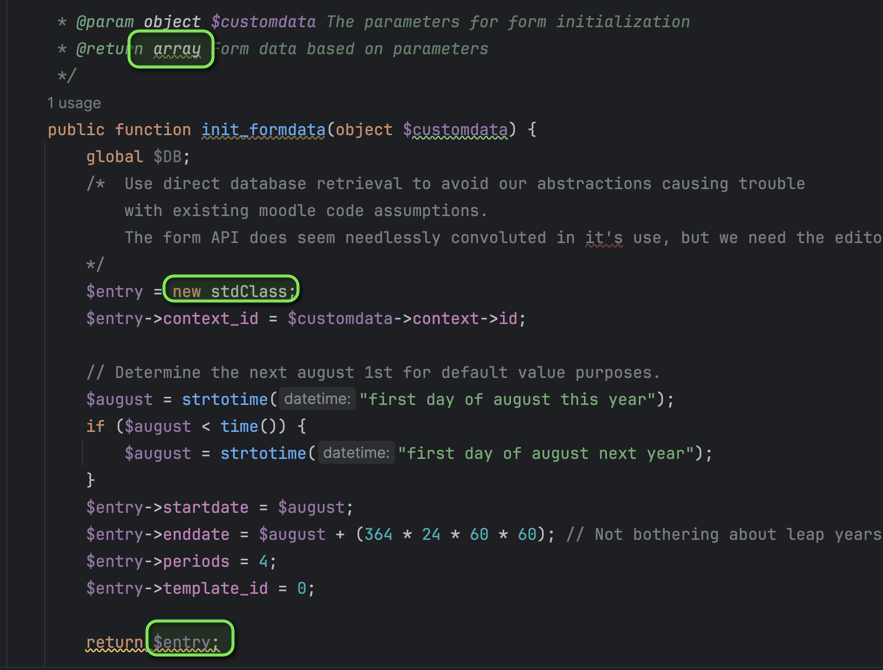Click the datetime hint before "this year" string
This screenshot has height=670, width=883.
pyautogui.click(x=317, y=399)
